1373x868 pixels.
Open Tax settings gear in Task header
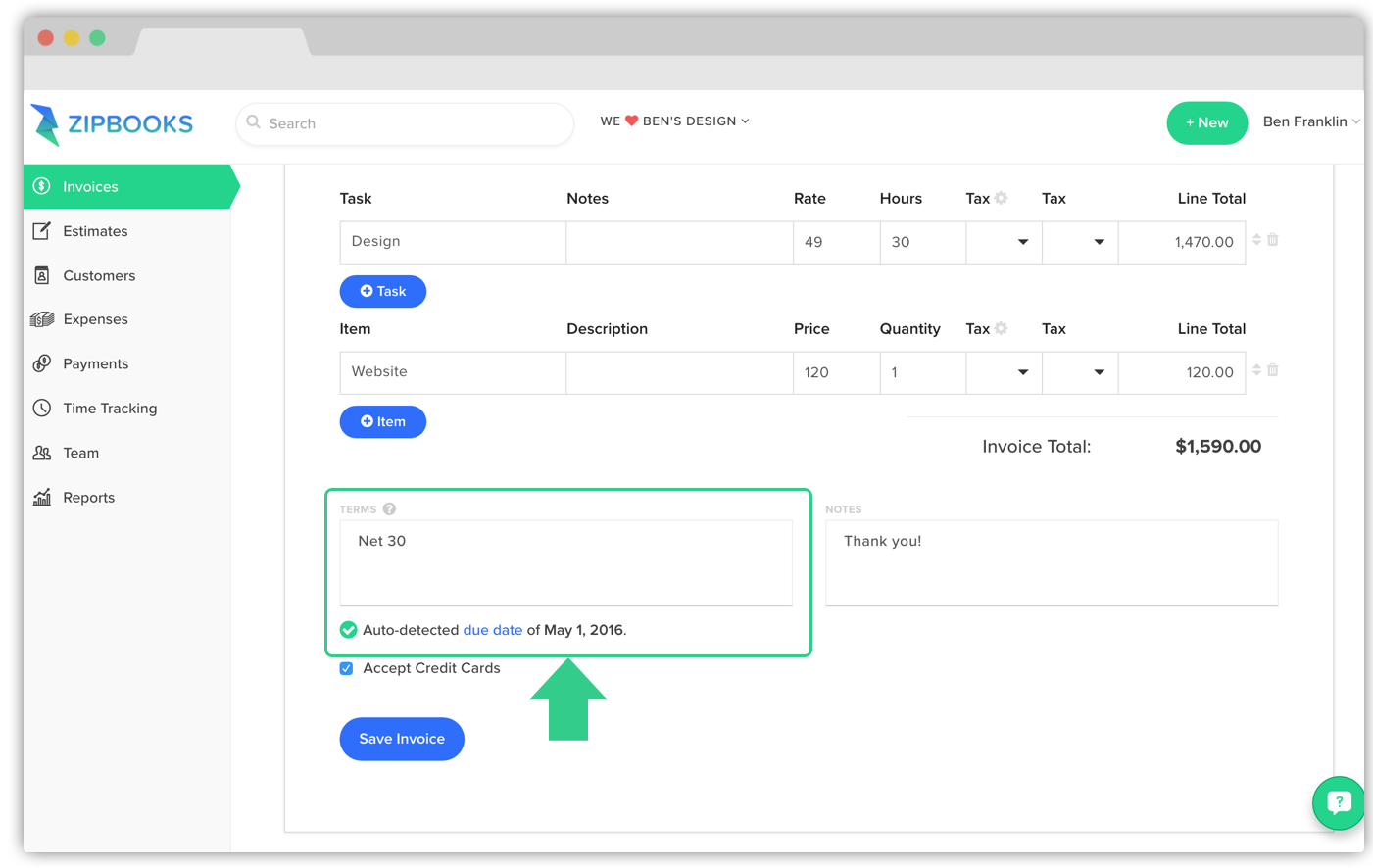[1001, 198]
